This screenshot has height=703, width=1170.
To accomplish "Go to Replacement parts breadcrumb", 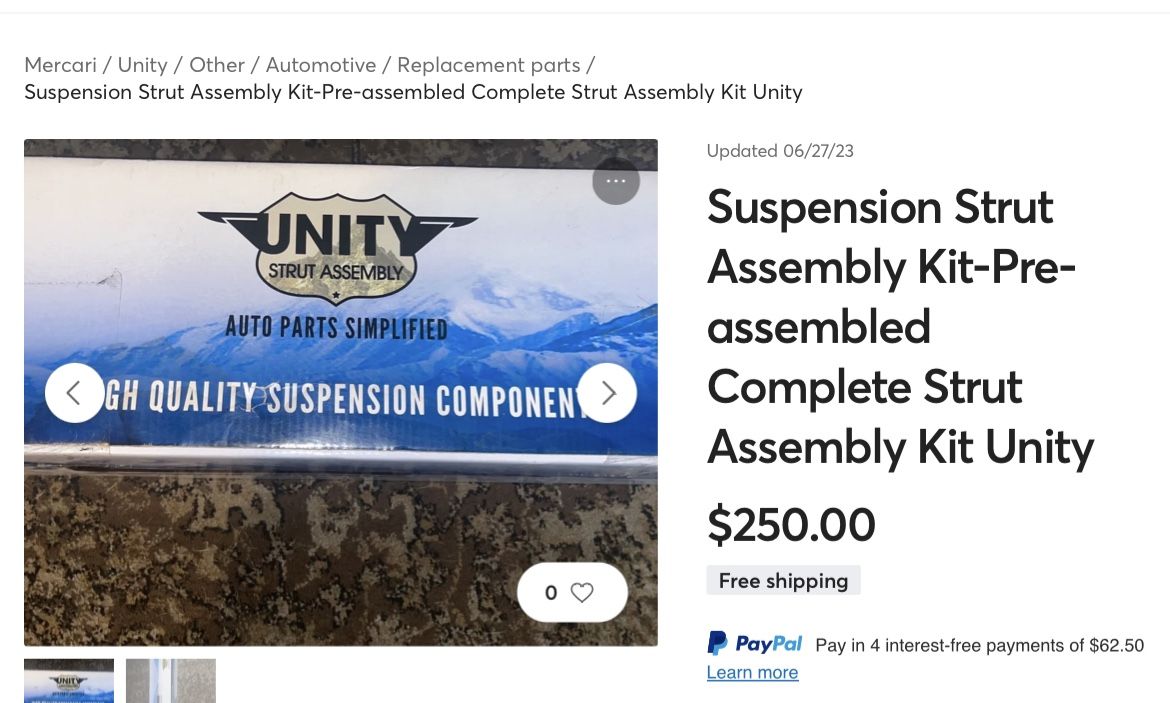I will coord(488,65).
